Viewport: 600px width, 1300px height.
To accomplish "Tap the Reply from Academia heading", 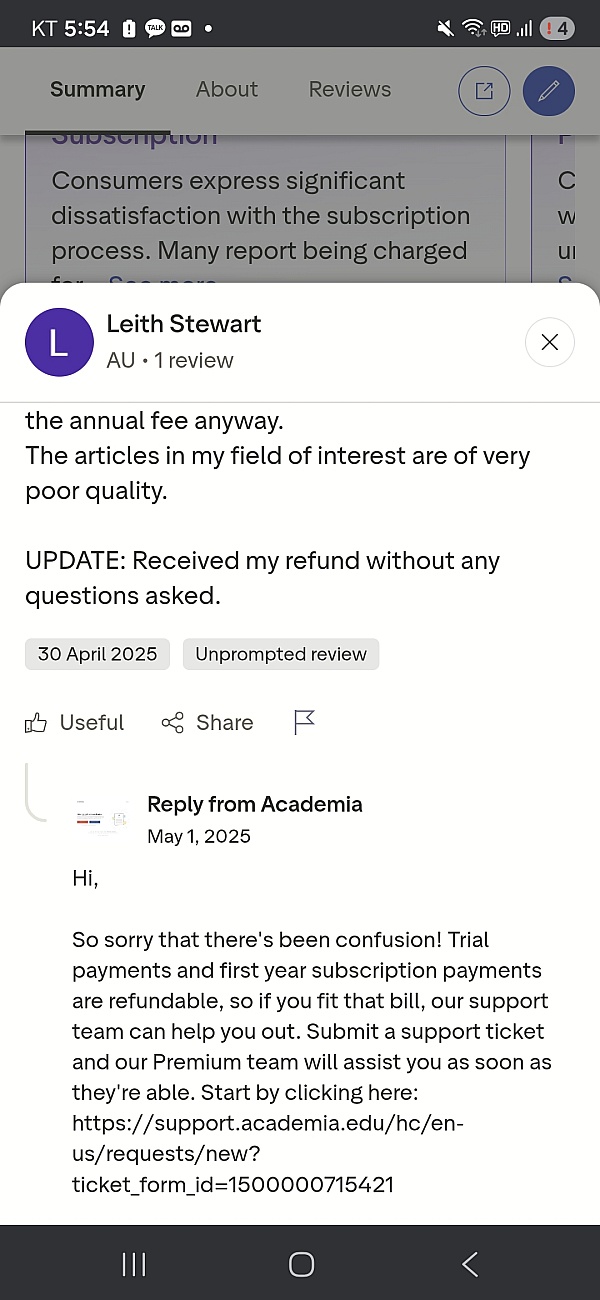I will point(255,804).
